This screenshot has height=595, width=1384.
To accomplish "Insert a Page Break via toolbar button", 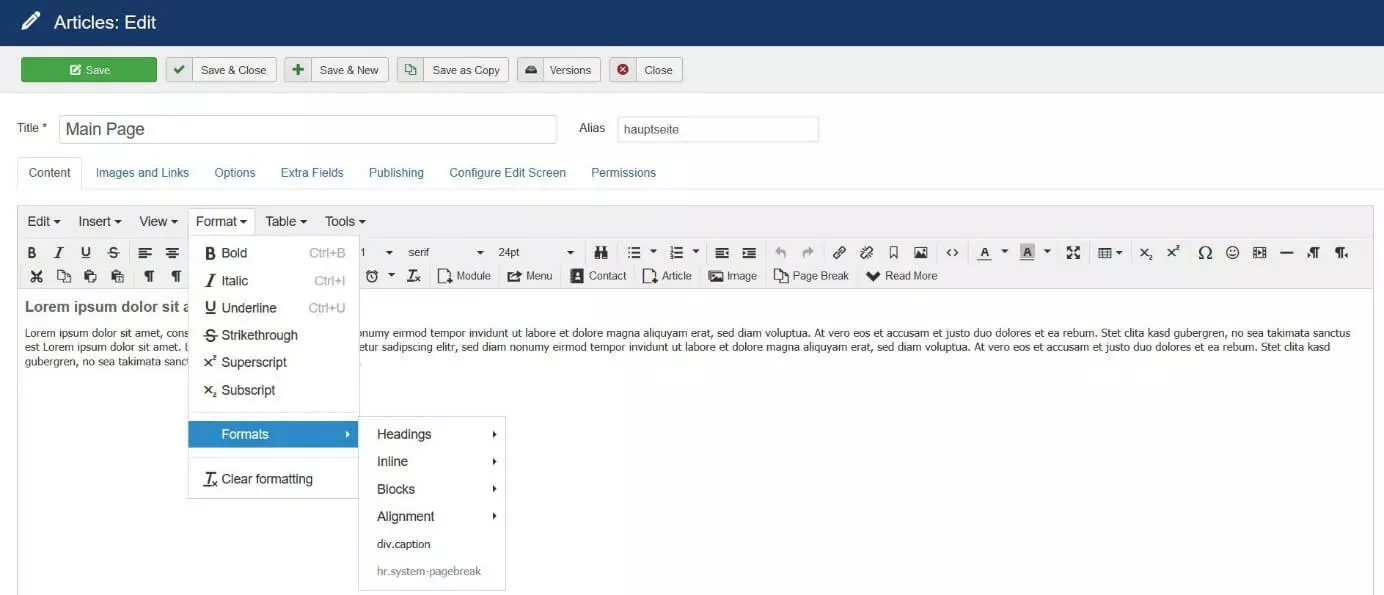I will tap(811, 276).
